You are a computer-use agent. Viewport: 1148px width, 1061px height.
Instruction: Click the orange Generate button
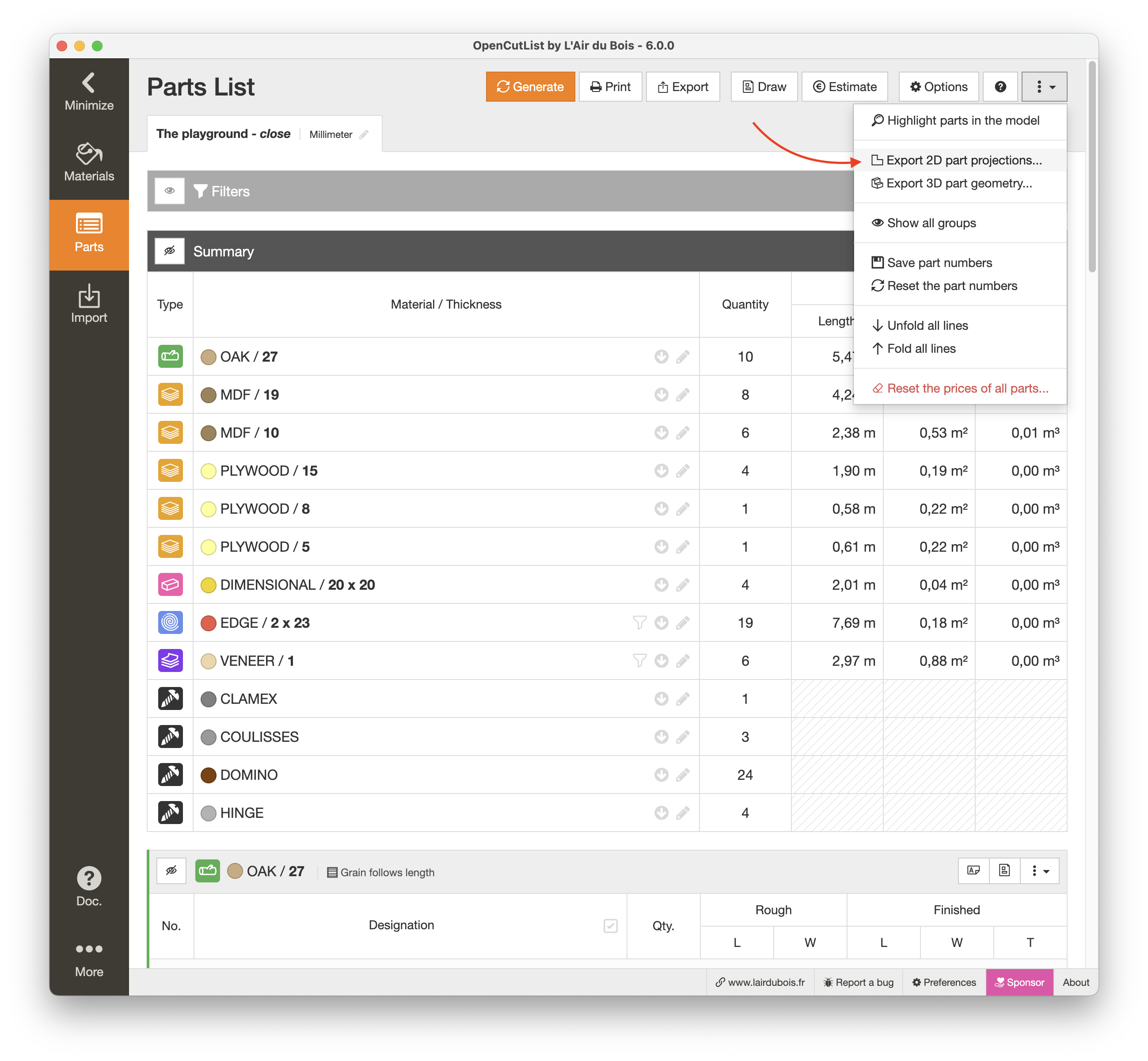[x=530, y=87]
